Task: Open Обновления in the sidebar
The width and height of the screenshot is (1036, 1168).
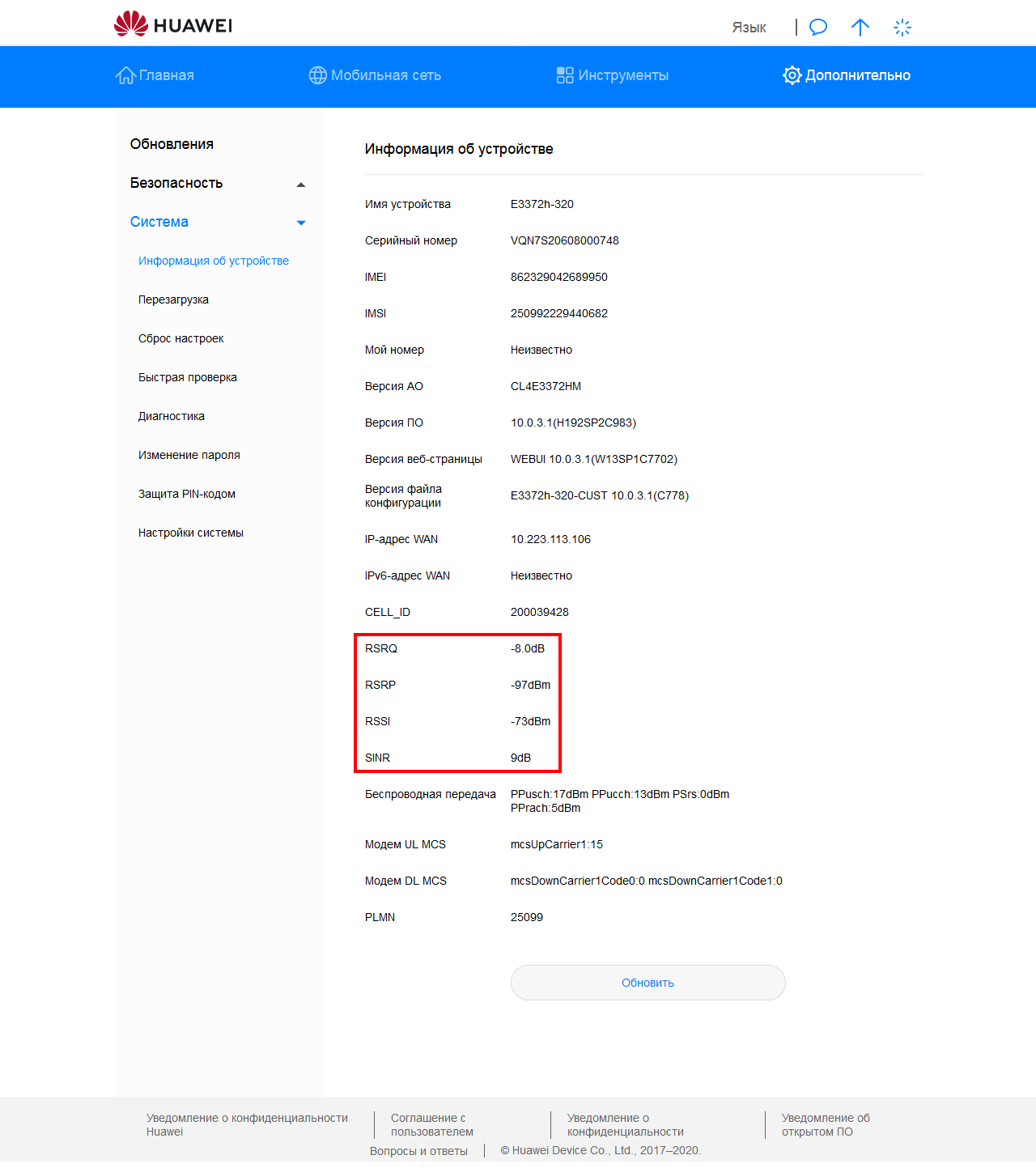Action: [172, 144]
